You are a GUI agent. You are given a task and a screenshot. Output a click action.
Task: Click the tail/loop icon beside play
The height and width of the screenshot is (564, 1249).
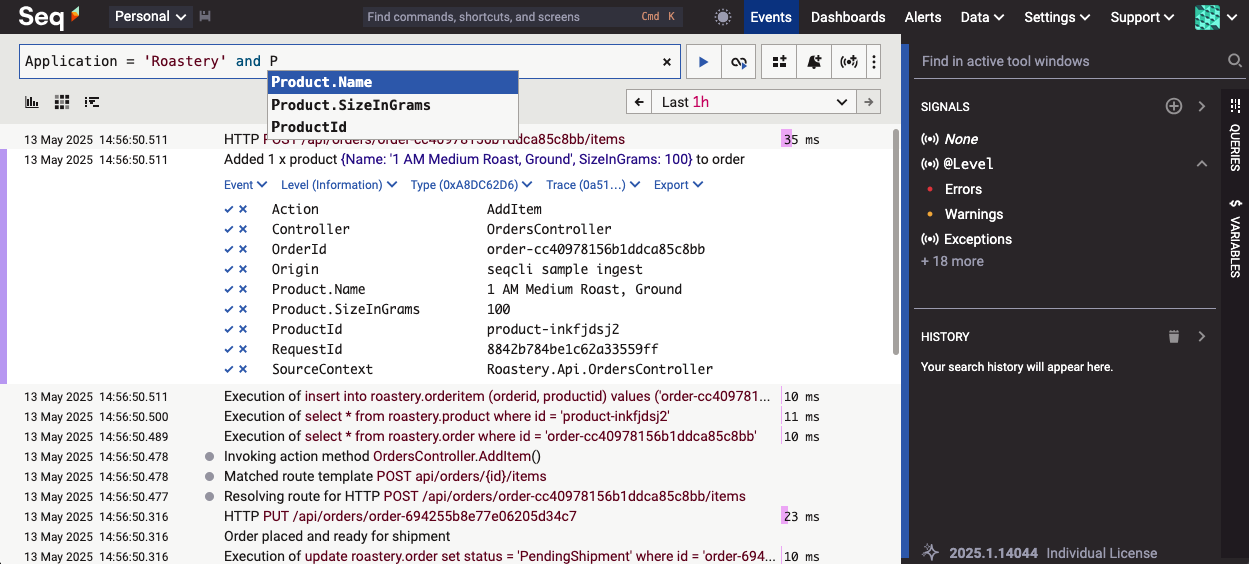[738, 62]
